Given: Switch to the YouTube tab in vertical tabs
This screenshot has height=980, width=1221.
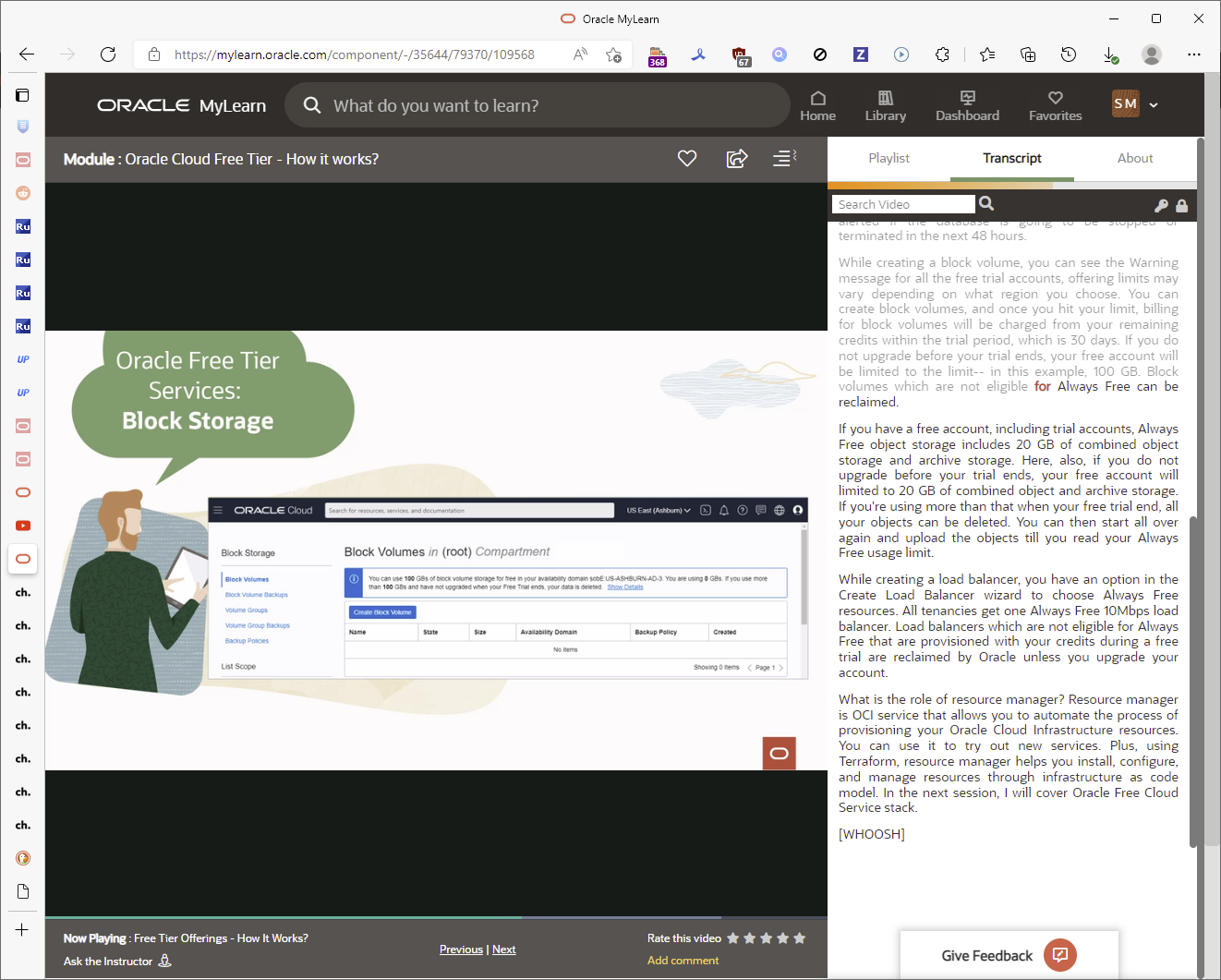Looking at the screenshot, I should pos(23,526).
